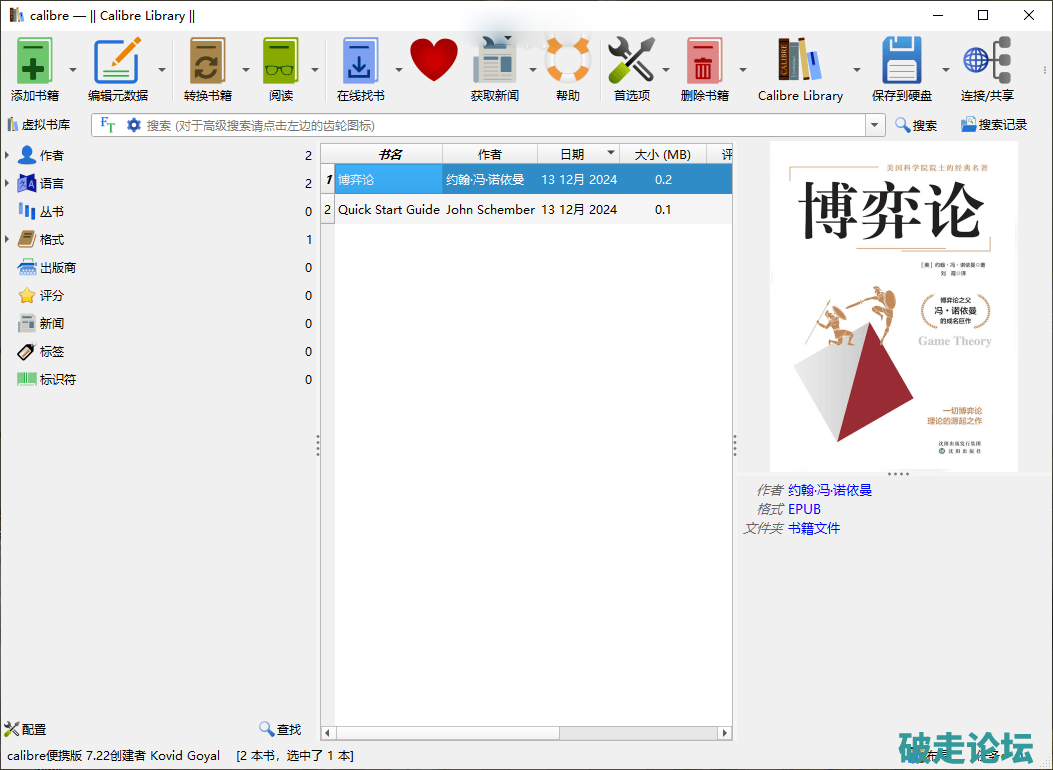Click the 添加书籍 (Add books) icon
Image resolution: width=1053 pixels, height=770 pixels.
(x=35, y=62)
